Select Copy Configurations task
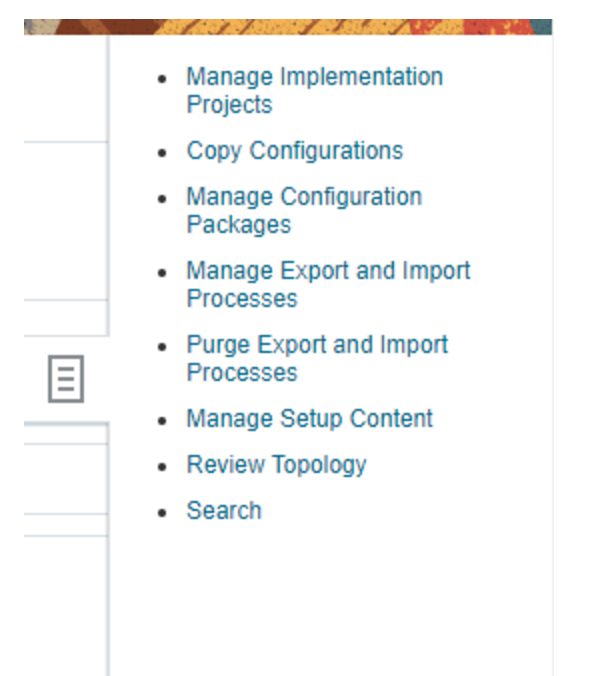Viewport: 594px width, 676px height. click(294, 151)
